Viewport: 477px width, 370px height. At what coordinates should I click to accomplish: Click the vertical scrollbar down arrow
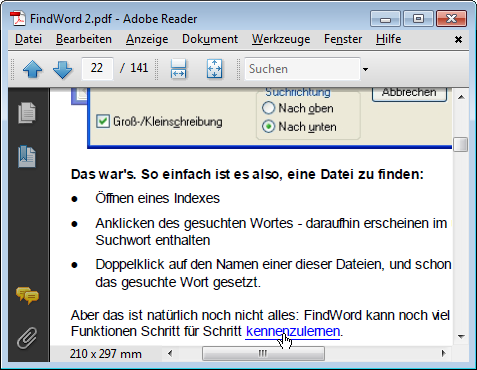pyautogui.click(x=461, y=337)
